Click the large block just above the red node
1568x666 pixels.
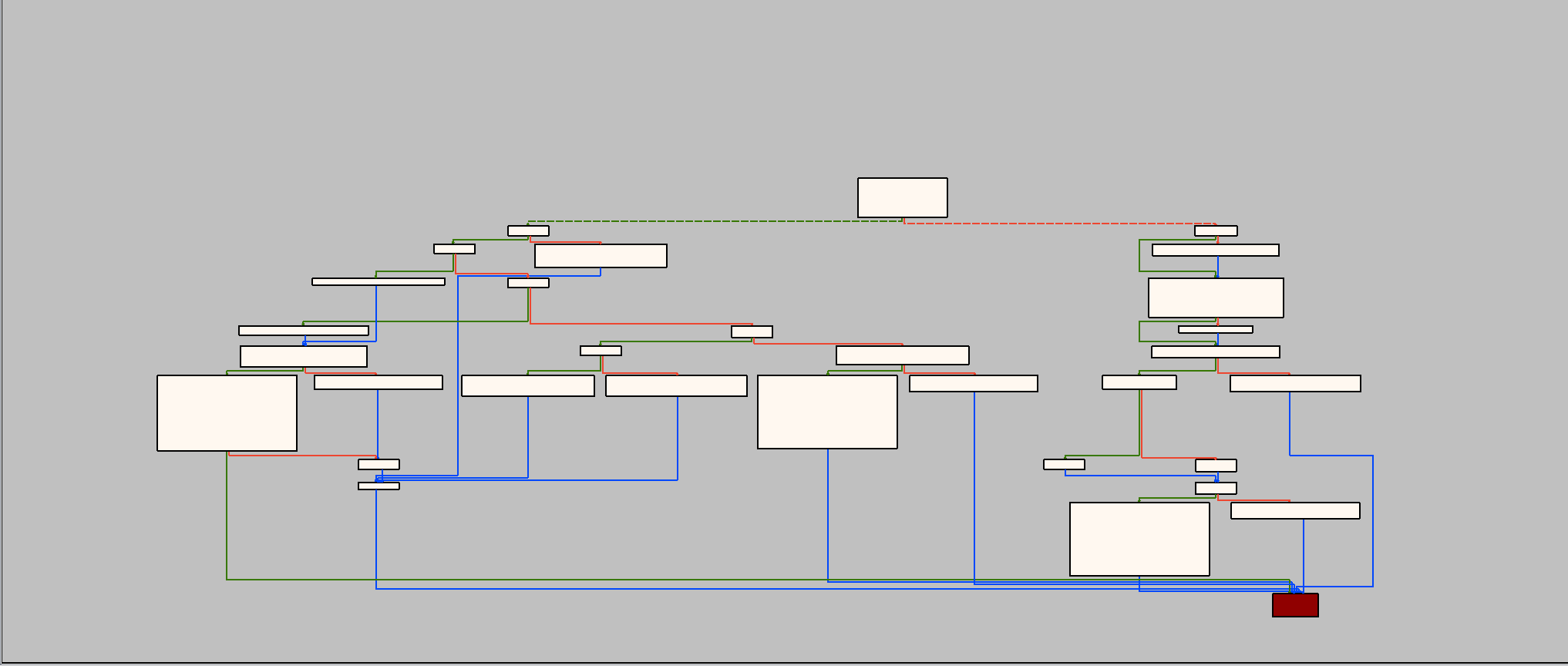(1139, 539)
